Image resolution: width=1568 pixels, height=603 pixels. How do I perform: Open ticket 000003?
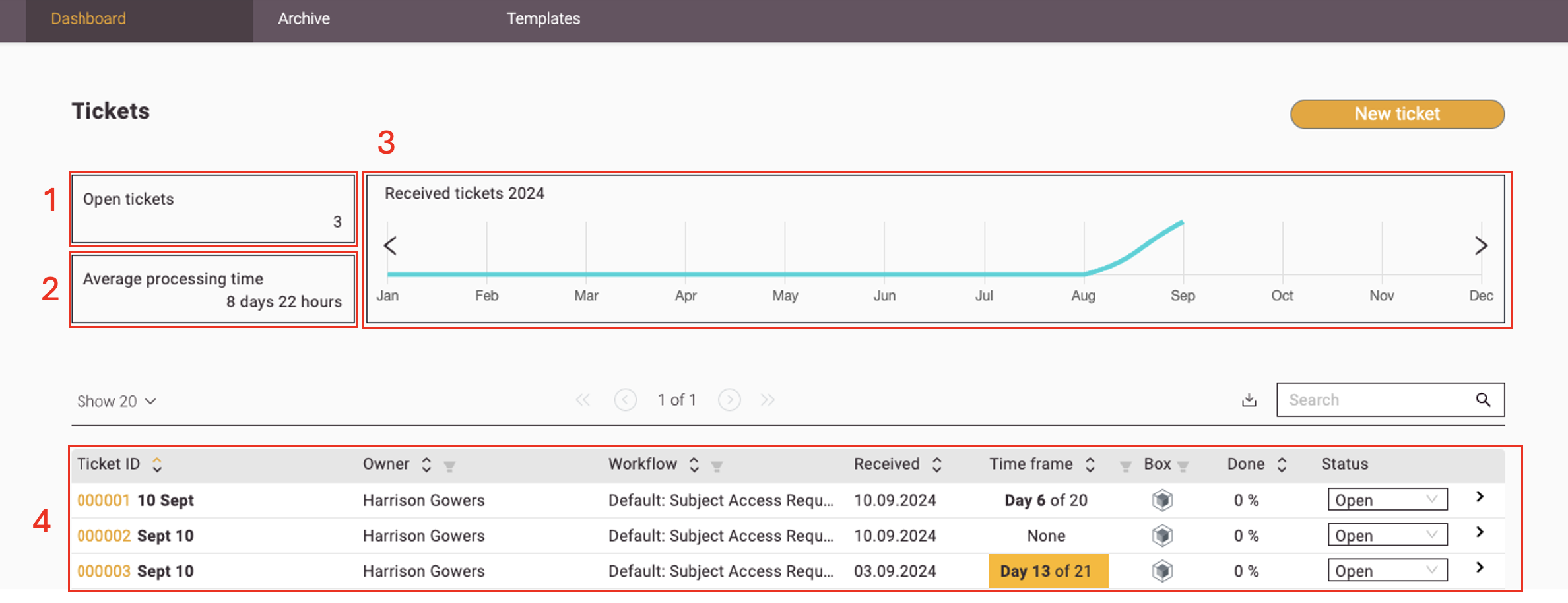coord(104,571)
